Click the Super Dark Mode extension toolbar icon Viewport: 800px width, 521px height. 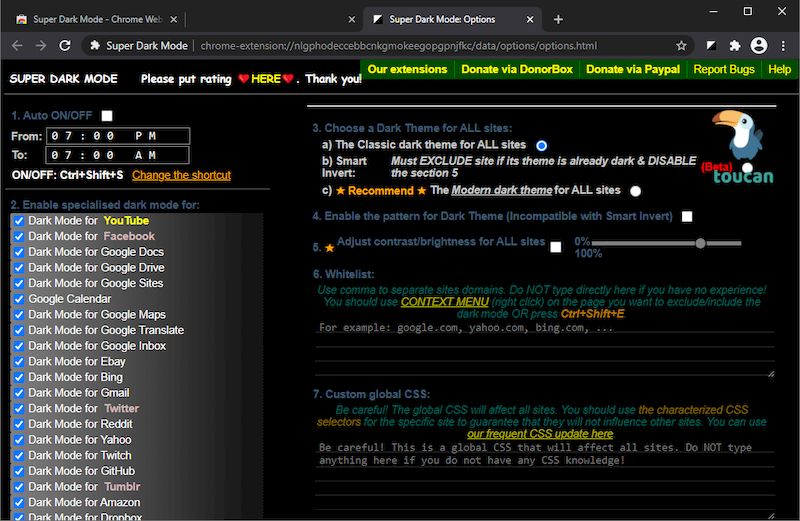711,46
